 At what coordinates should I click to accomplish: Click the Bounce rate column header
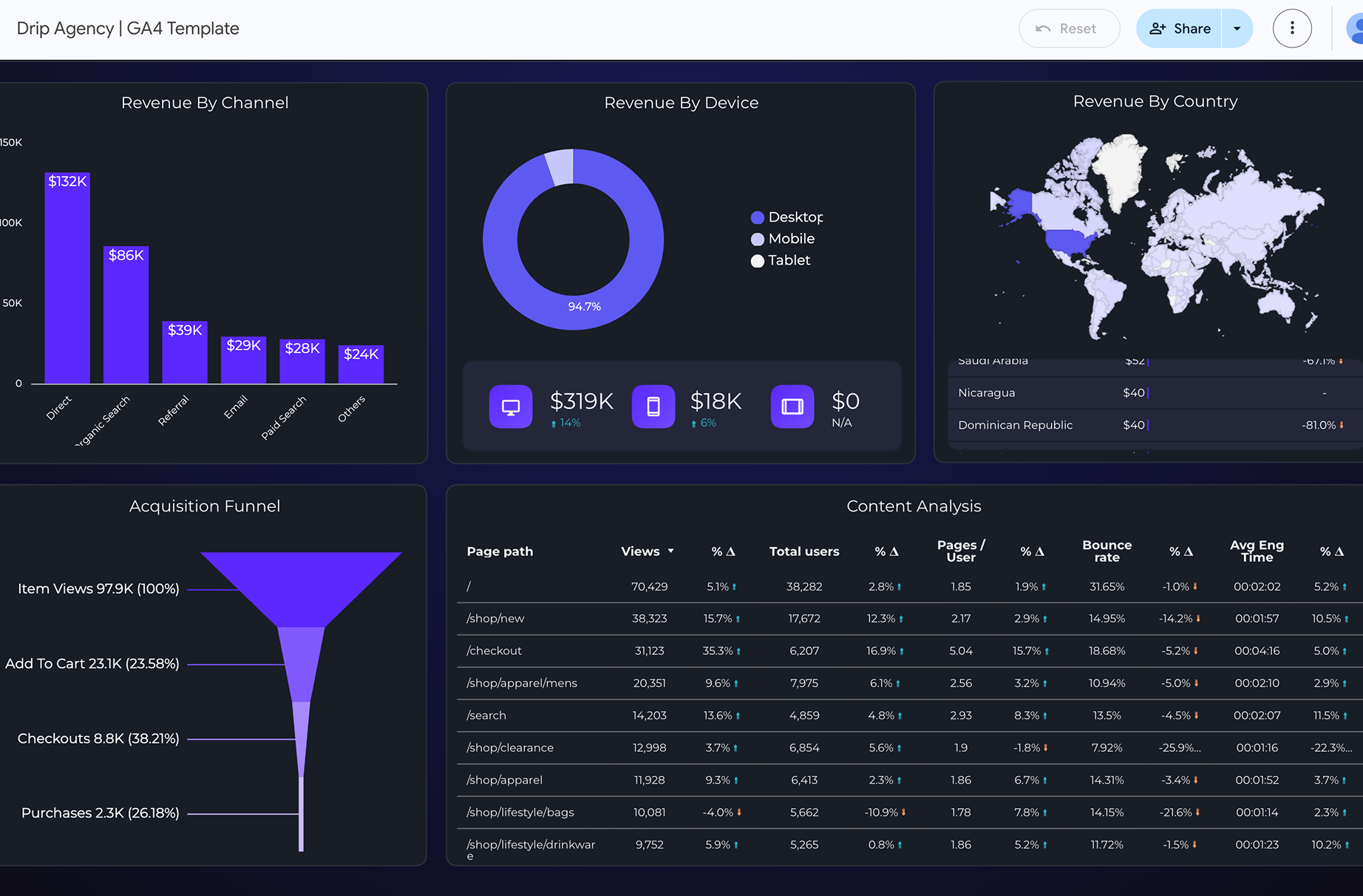(x=1106, y=551)
